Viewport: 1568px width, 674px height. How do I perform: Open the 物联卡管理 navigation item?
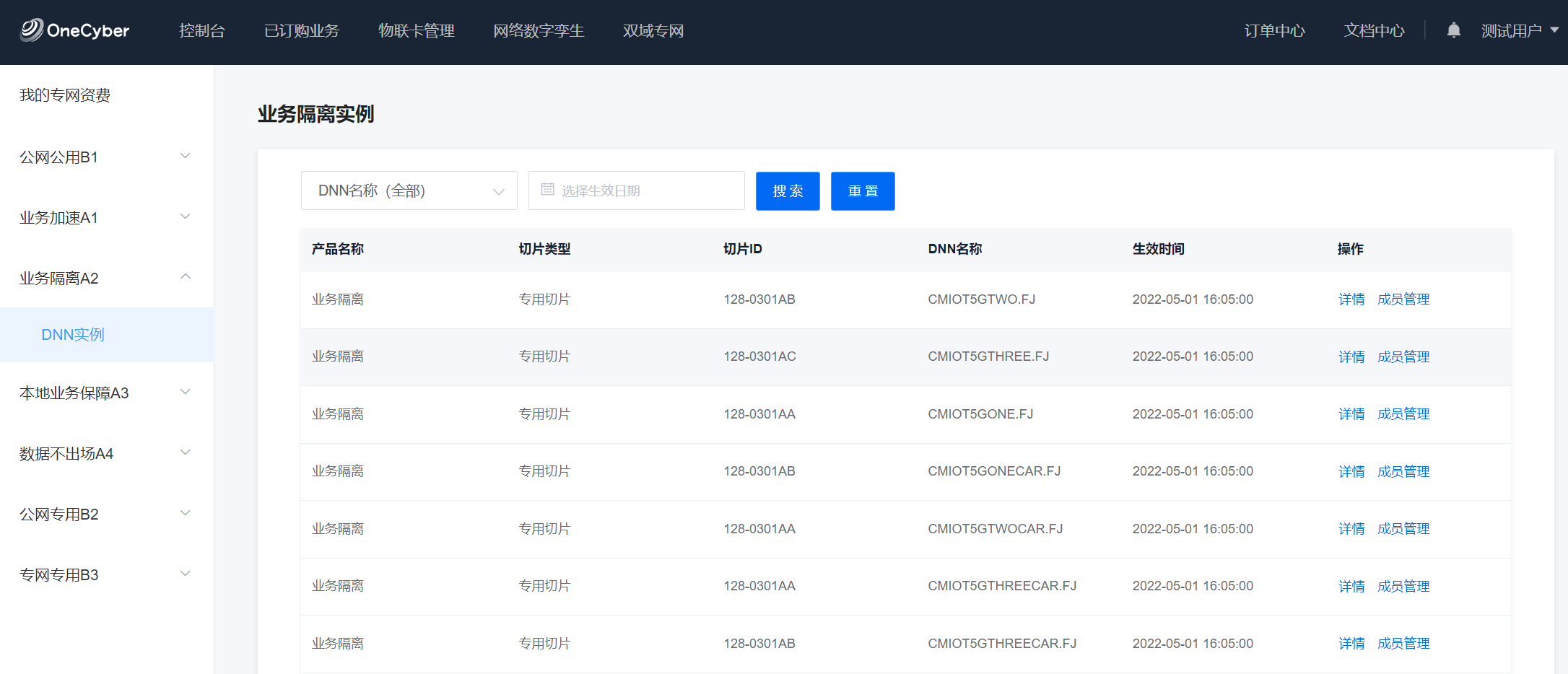[x=416, y=30]
